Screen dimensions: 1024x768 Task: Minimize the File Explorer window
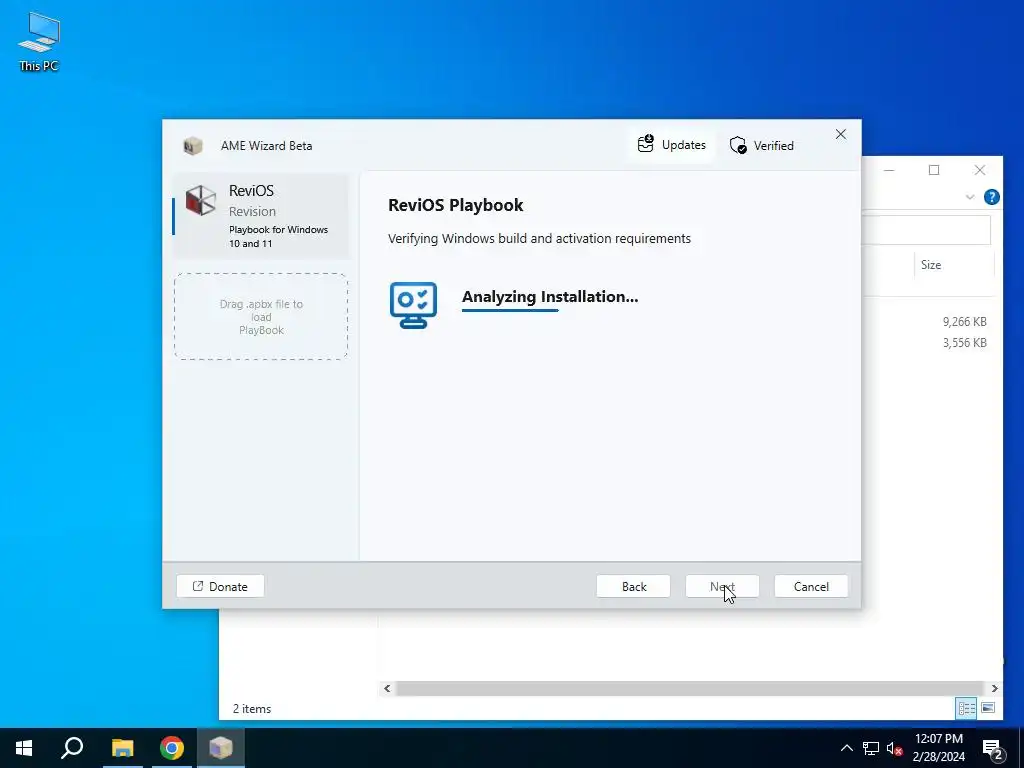pyautogui.click(x=889, y=170)
